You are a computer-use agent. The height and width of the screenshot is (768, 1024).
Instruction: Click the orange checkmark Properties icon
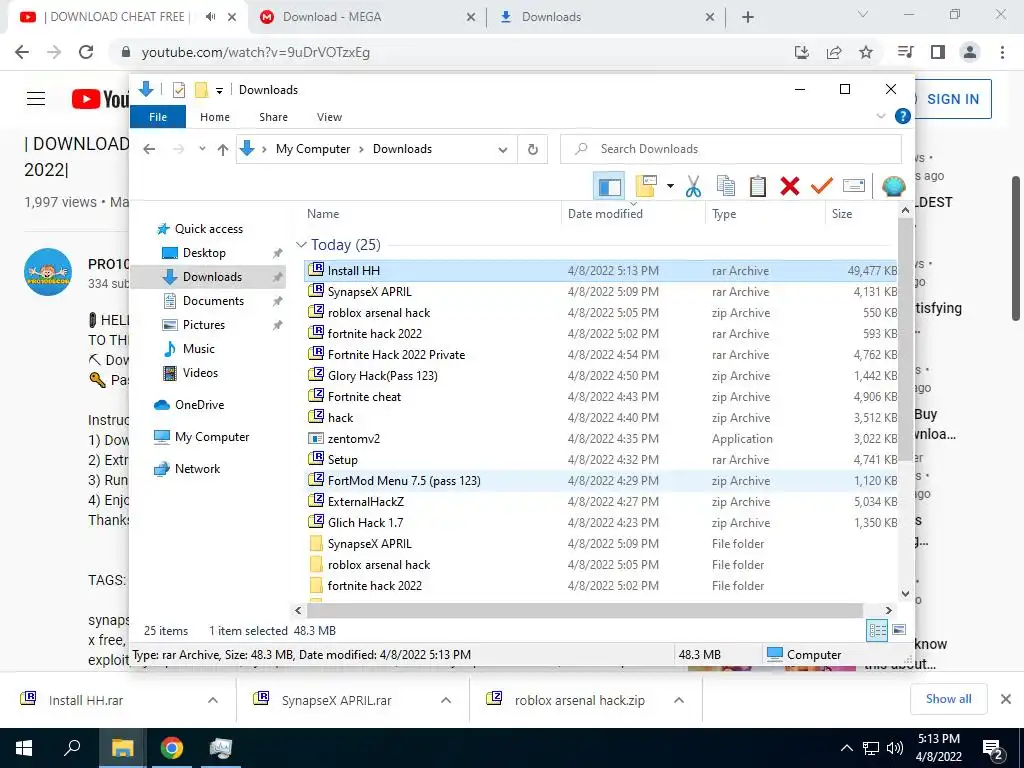[x=821, y=186]
